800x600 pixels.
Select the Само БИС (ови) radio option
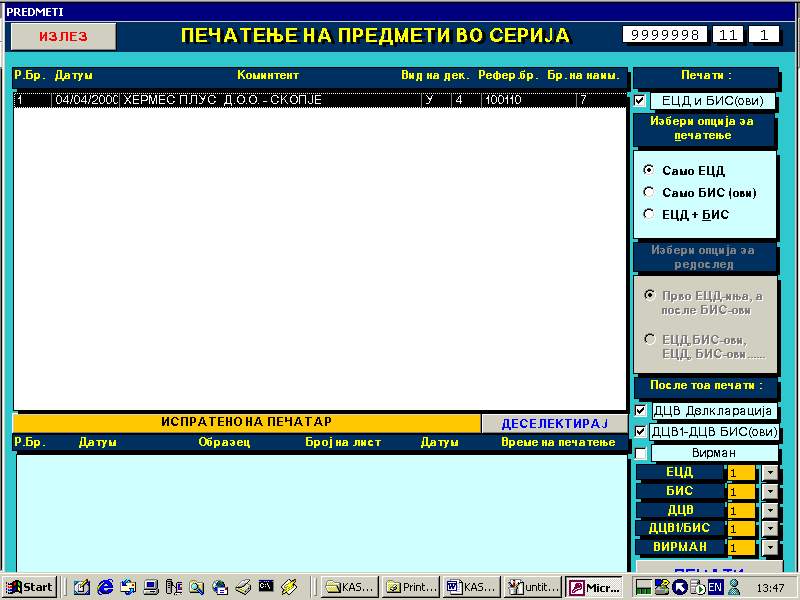pyautogui.click(x=649, y=192)
